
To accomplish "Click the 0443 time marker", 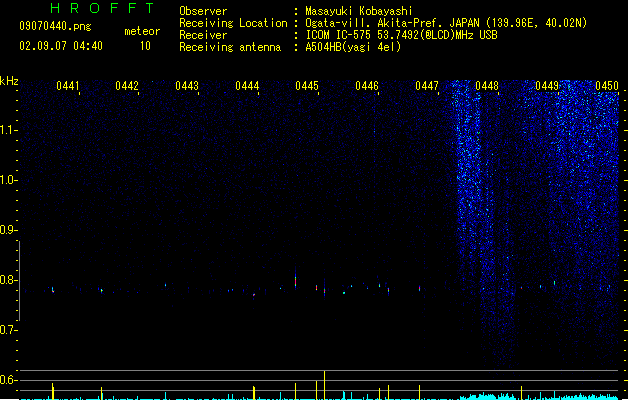I will [x=187, y=86].
